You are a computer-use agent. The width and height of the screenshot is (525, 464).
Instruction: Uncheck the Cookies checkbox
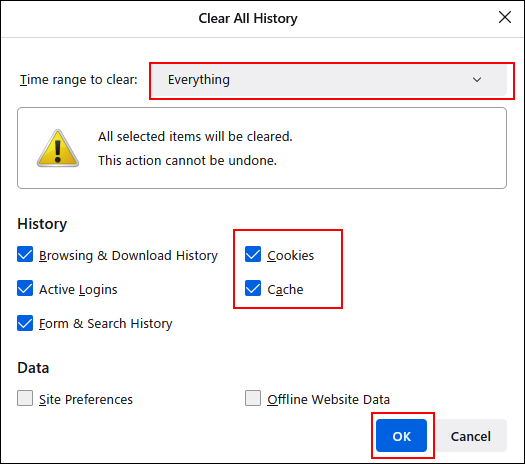tap(253, 254)
